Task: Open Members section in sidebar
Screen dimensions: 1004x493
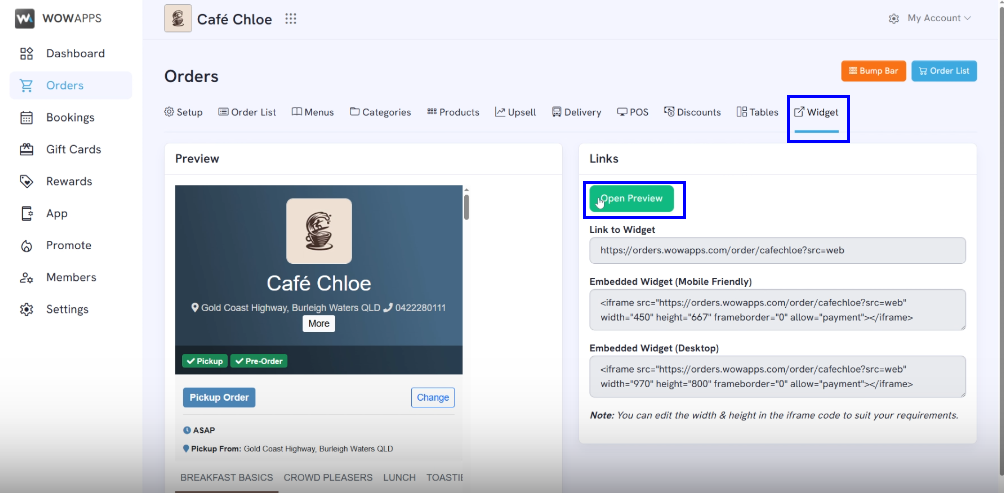Action: pos(70,277)
